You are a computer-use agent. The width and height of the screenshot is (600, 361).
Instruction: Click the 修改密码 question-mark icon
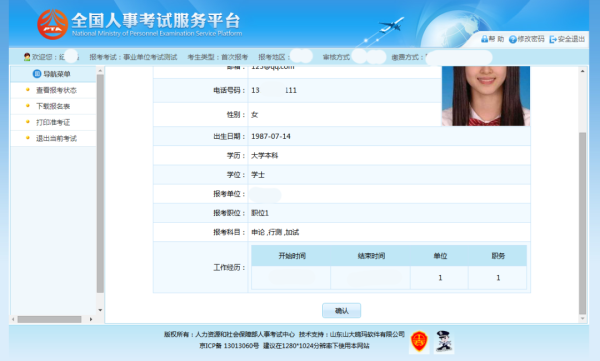pyautogui.click(x=512, y=39)
